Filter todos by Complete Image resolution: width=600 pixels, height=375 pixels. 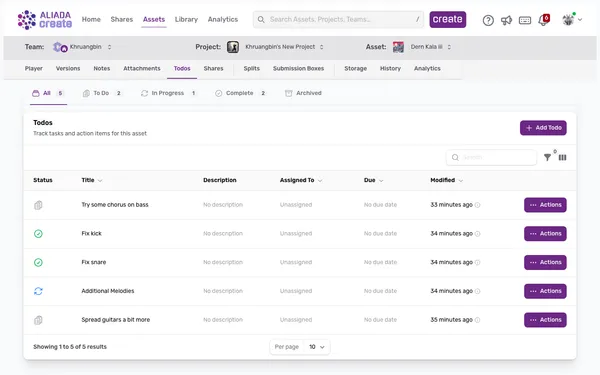tap(240, 93)
